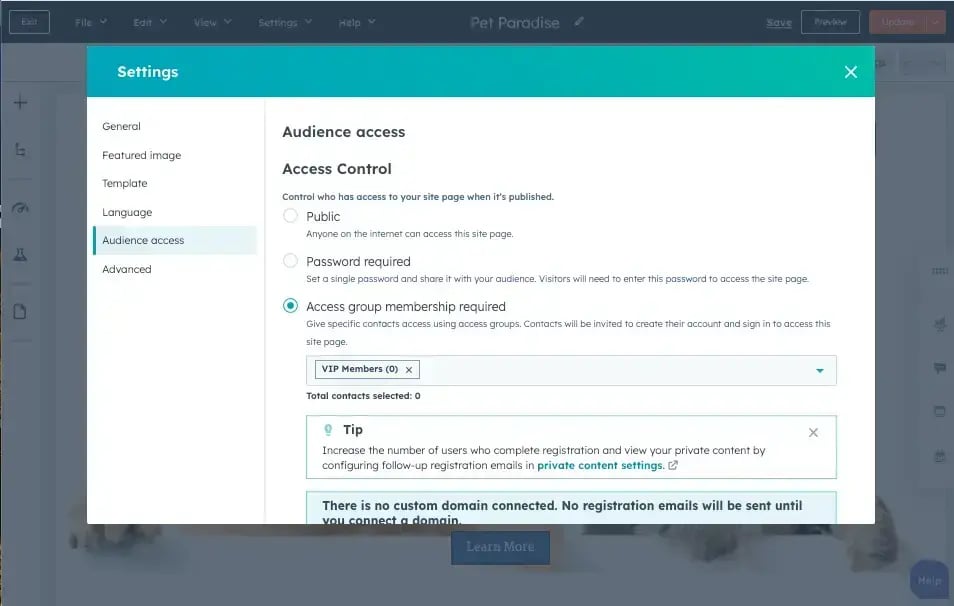
Task: Open the optimize gauge icon in sidebar
Action: coord(21,208)
